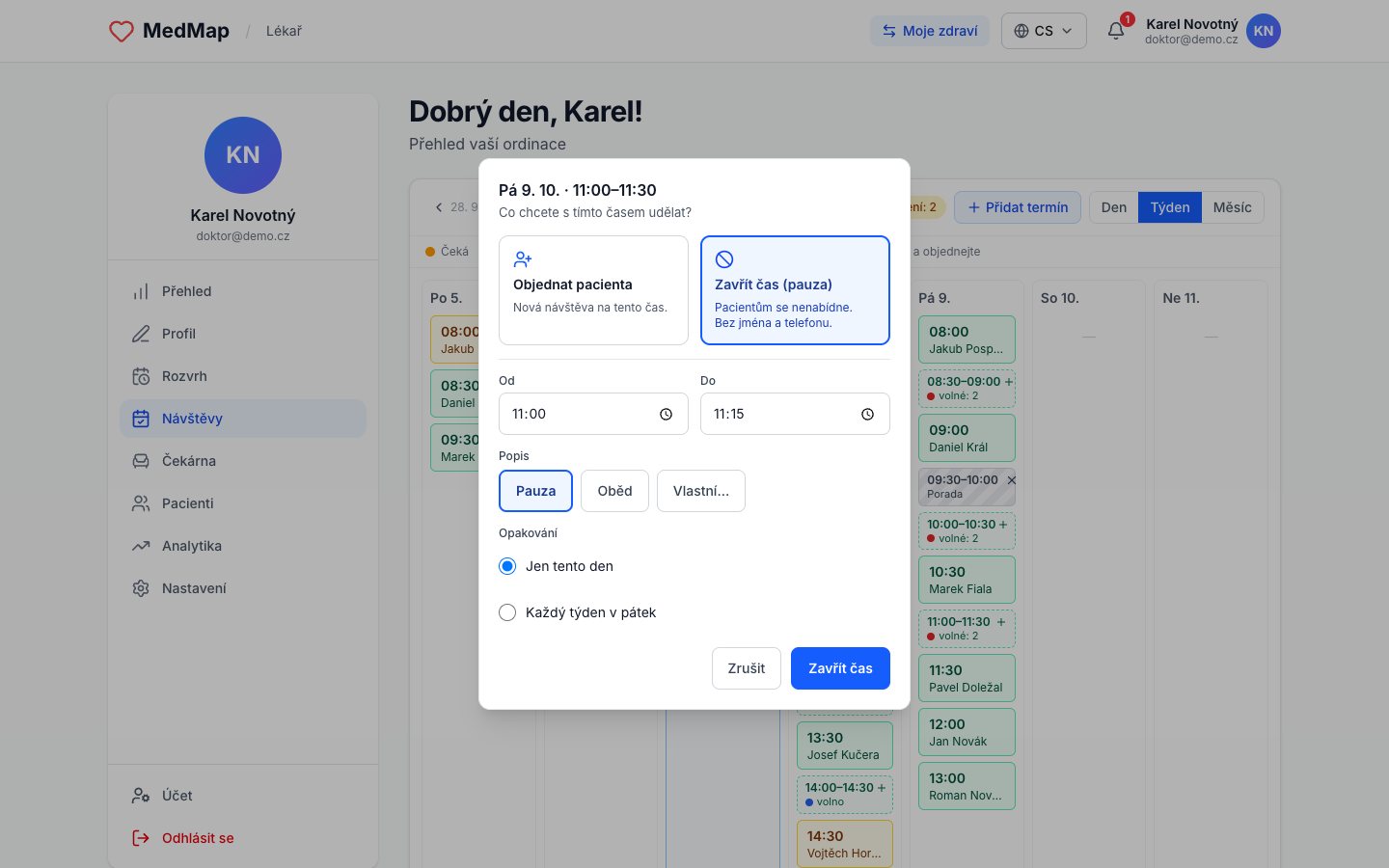This screenshot has height=868, width=1389.
Task: Open the 10:30 Marek Fiala appointment
Action: (967, 580)
